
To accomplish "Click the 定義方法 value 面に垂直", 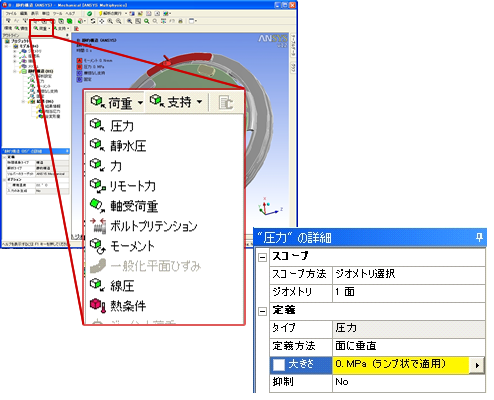I will 356,346.
